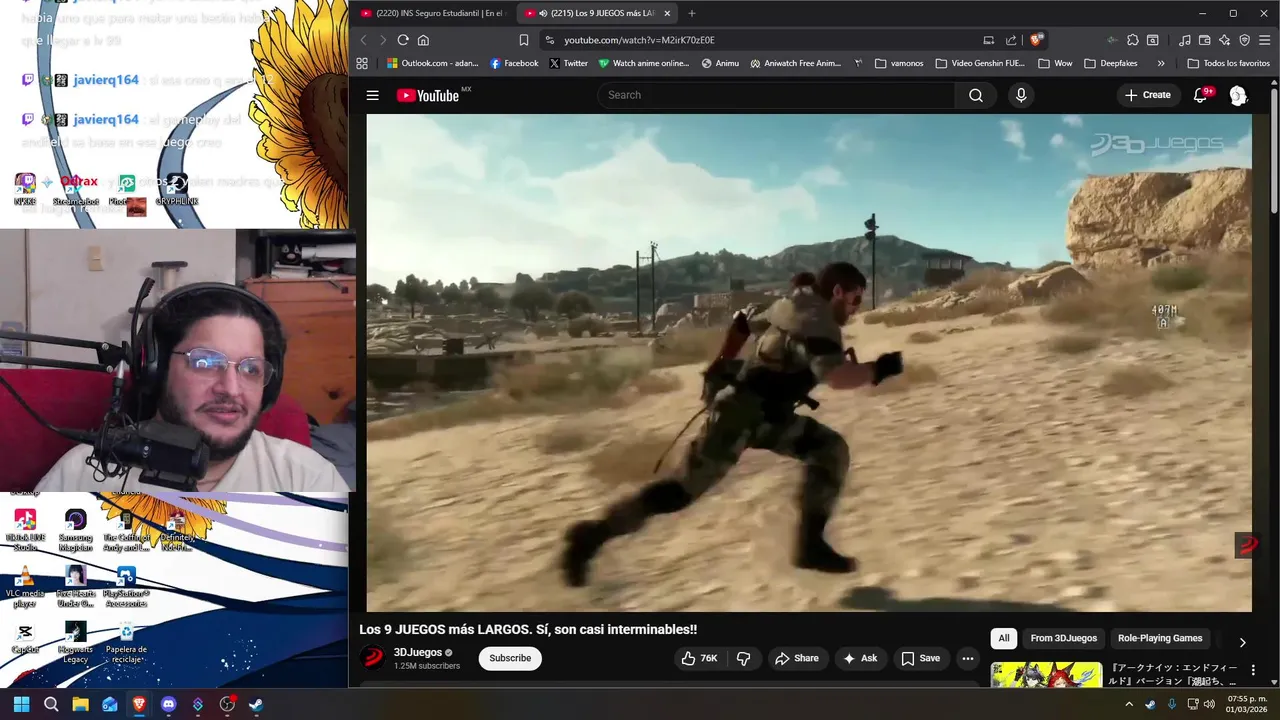1280x720 pixels.
Task: Click the Create button on YouTube
Action: tap(1148, 95)
